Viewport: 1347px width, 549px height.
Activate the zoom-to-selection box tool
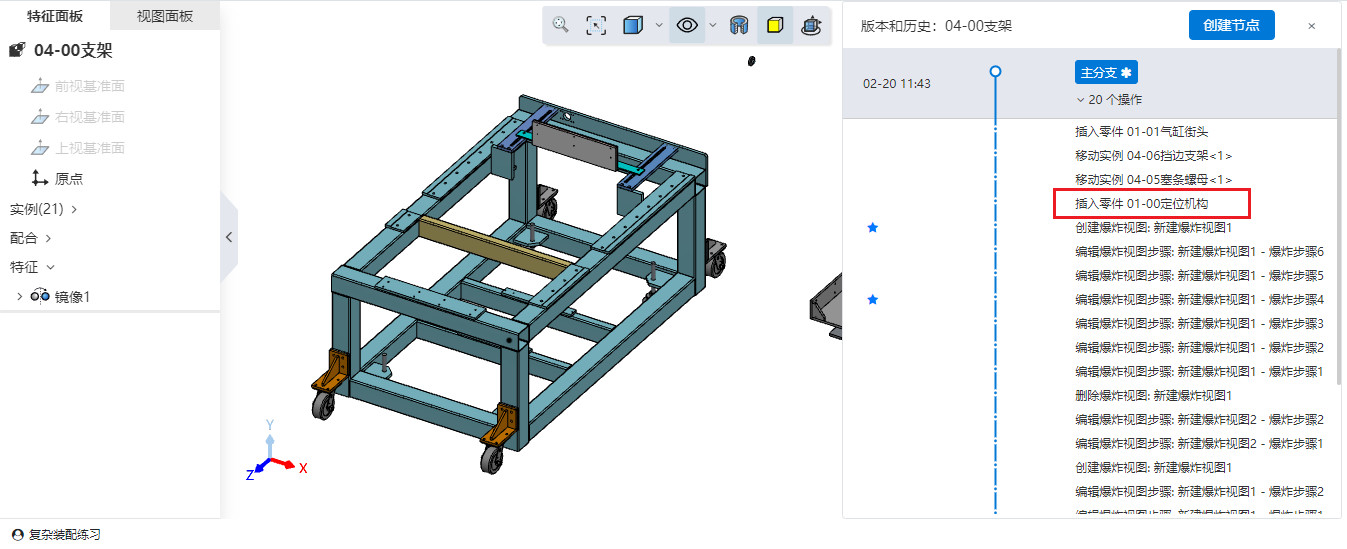(x=596, y=25)
